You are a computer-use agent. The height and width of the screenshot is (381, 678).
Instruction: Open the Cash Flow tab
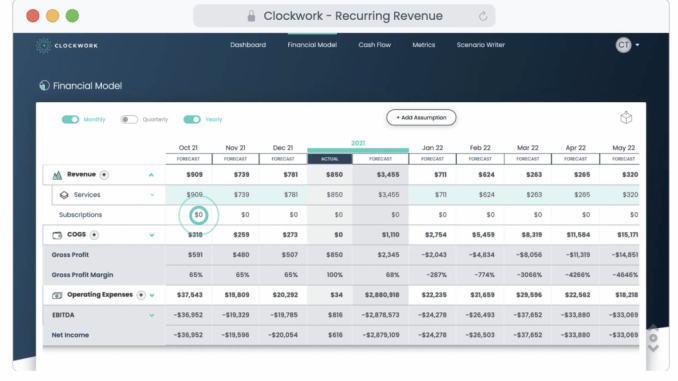pos(374,45)
